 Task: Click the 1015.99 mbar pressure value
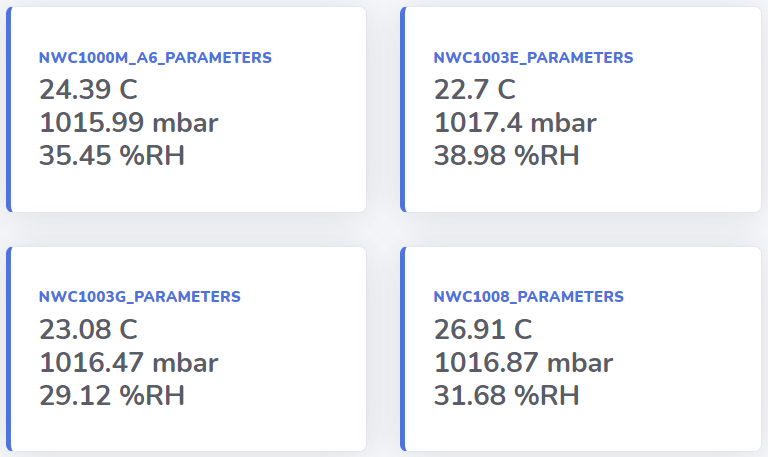click(128, 122)
